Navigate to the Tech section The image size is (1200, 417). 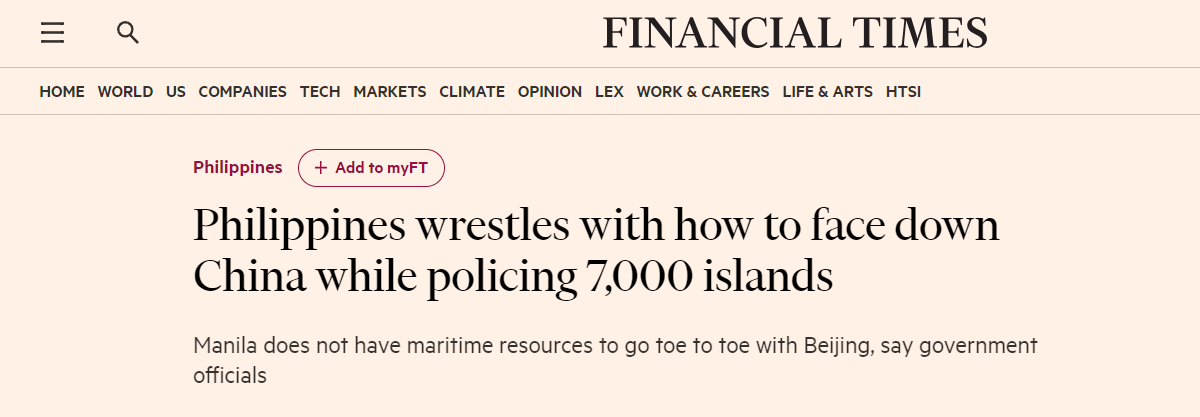[x=320, y=91]
